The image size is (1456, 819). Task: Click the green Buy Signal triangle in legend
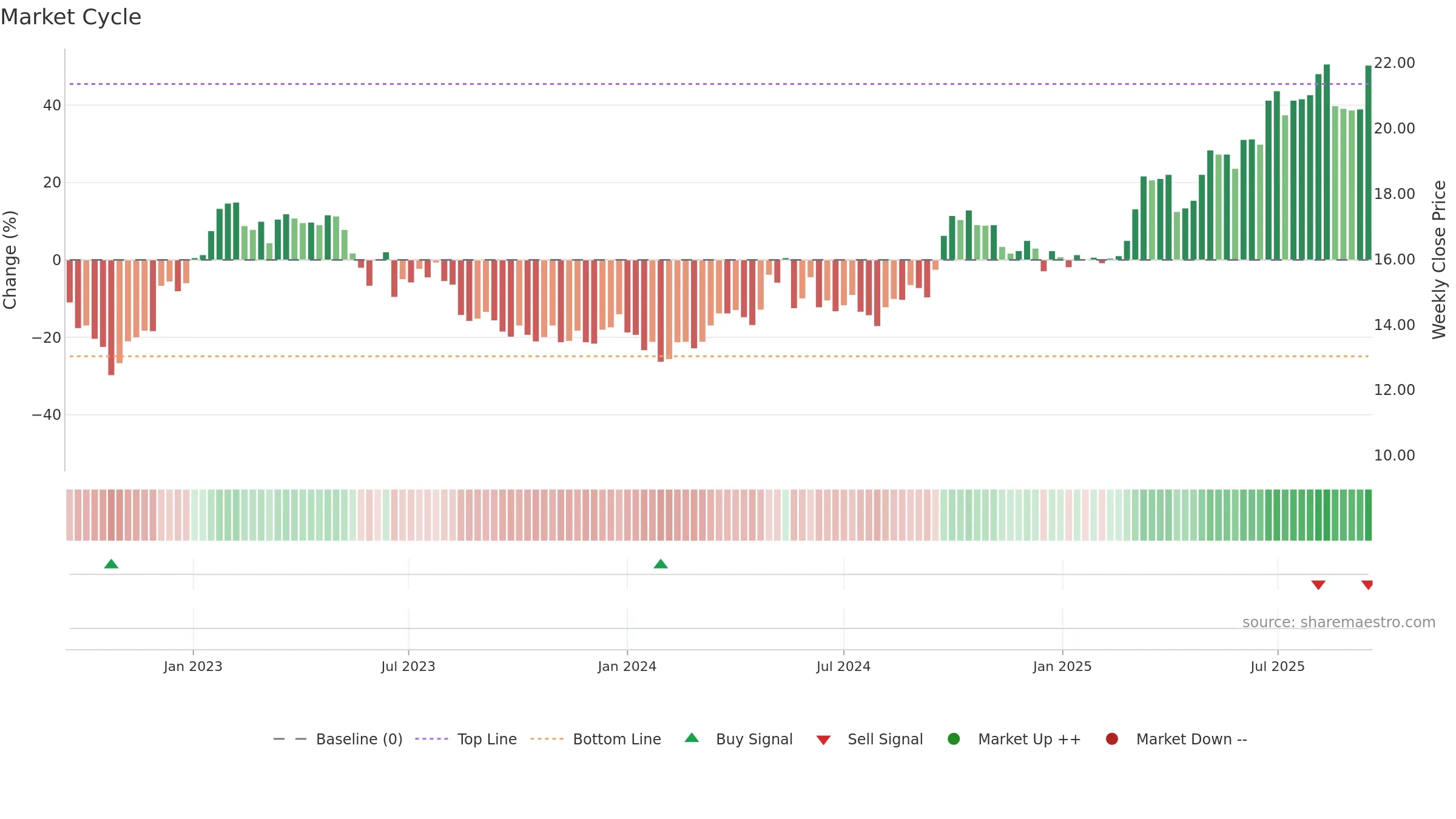692,738
